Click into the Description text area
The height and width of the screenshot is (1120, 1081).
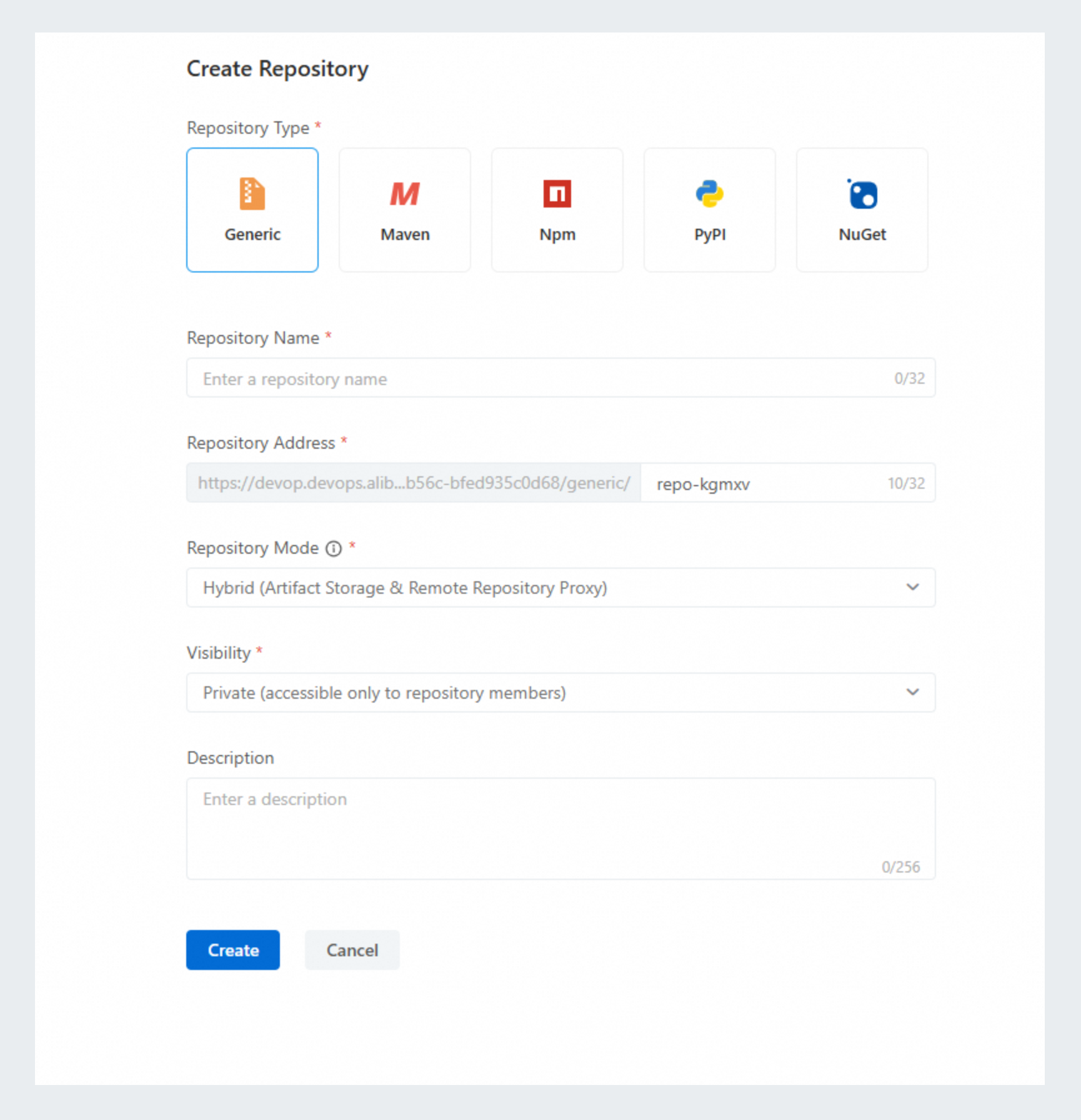tap(561, 829)
